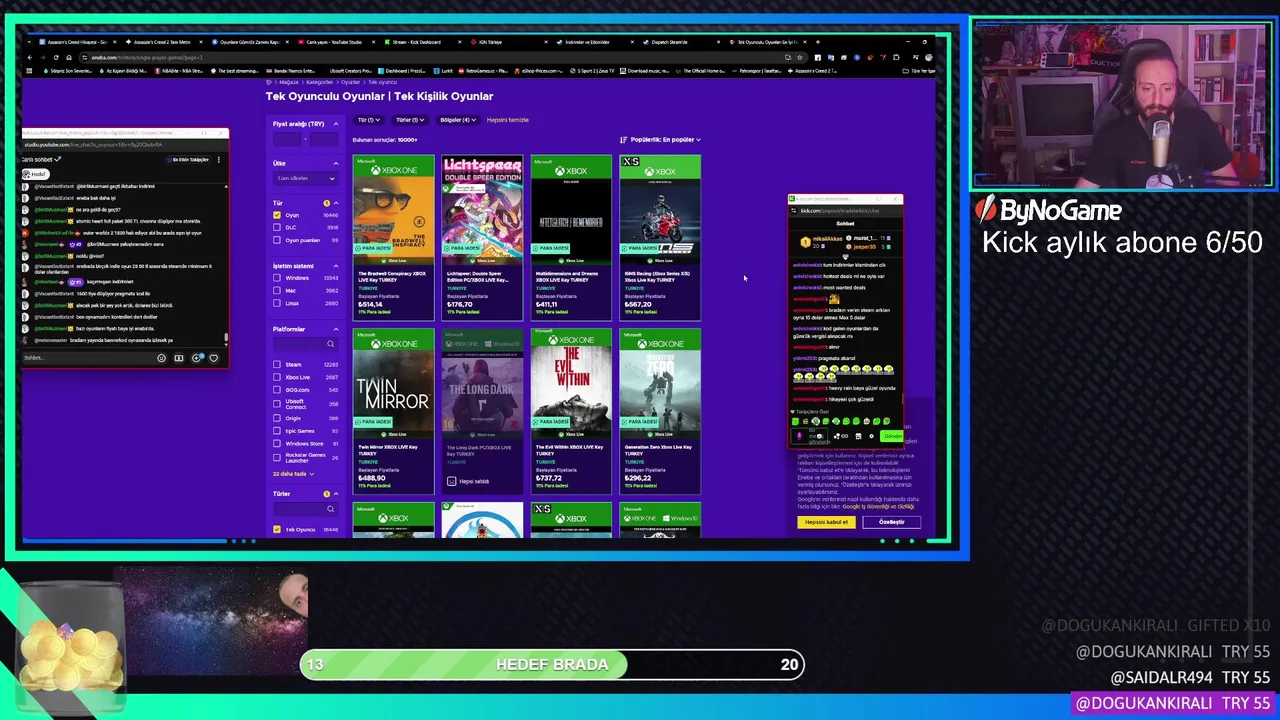Click Hepsini kabul et cookie button

click(827, 522)
